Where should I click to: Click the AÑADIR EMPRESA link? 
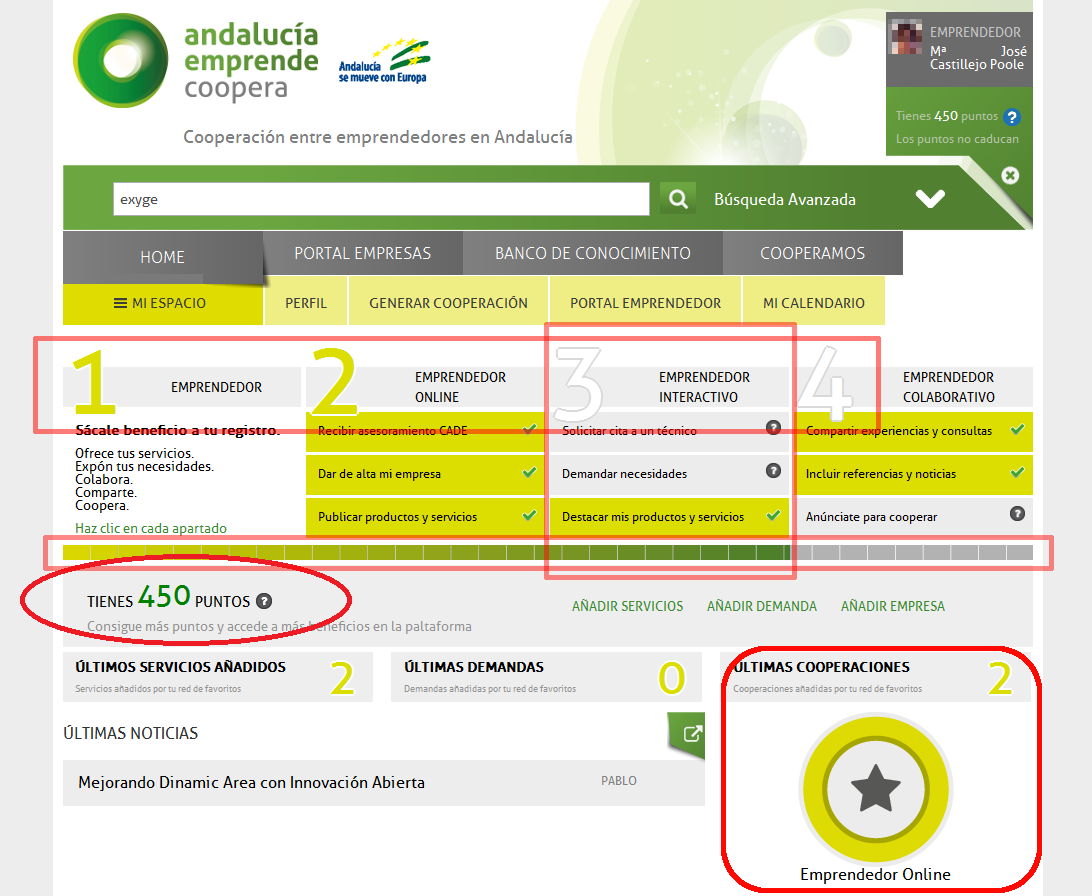click(x=893, y=606)
